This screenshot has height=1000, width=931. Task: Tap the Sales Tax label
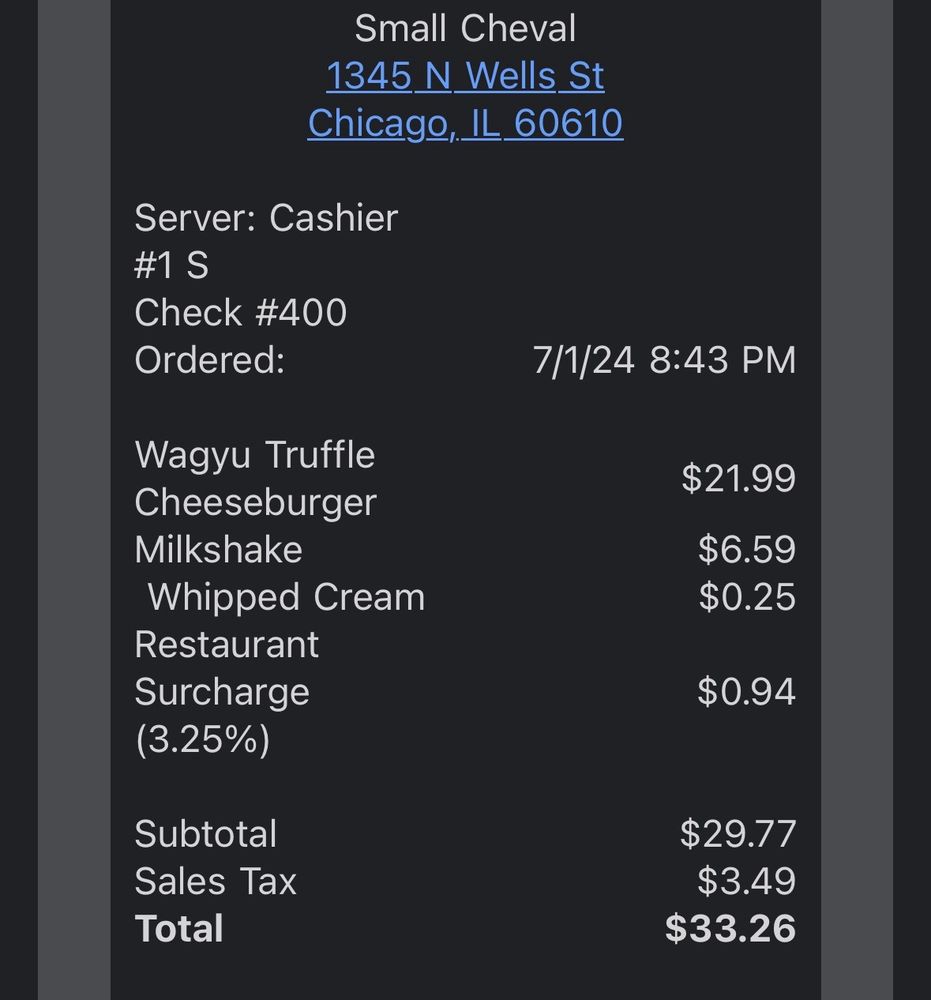[216, 881]
